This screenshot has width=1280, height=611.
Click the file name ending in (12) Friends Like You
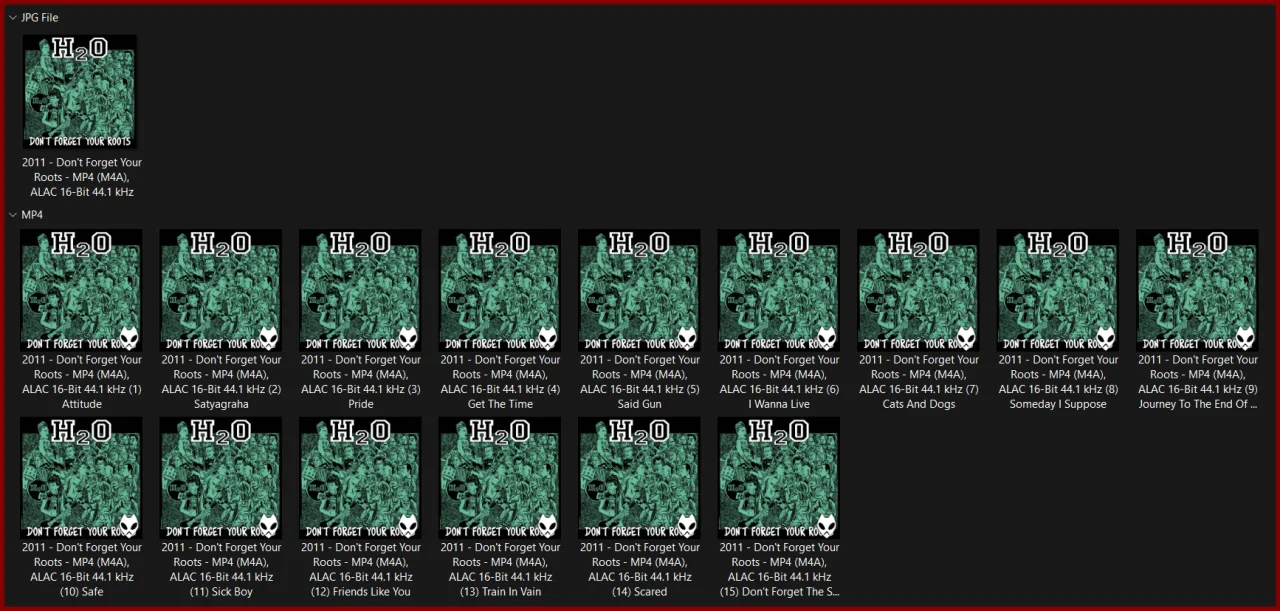pos(360,570)
